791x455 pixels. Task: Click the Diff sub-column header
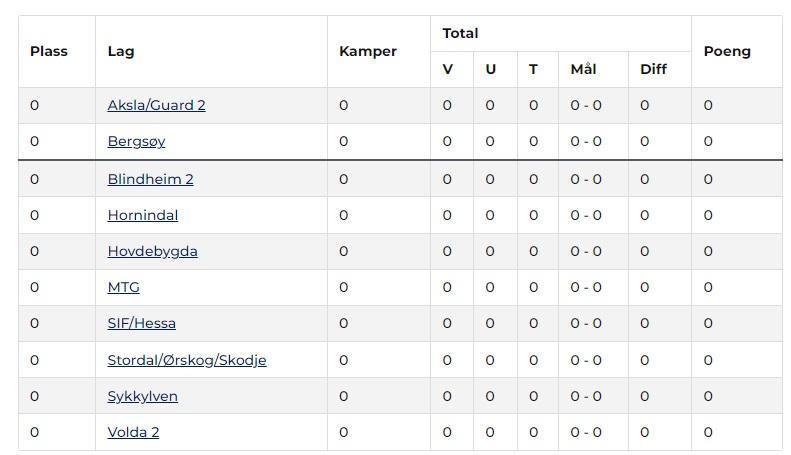(x=654, y=69)
